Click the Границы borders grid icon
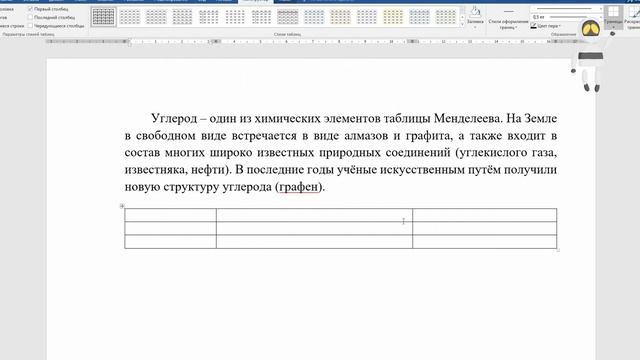 tap(613, 12)
